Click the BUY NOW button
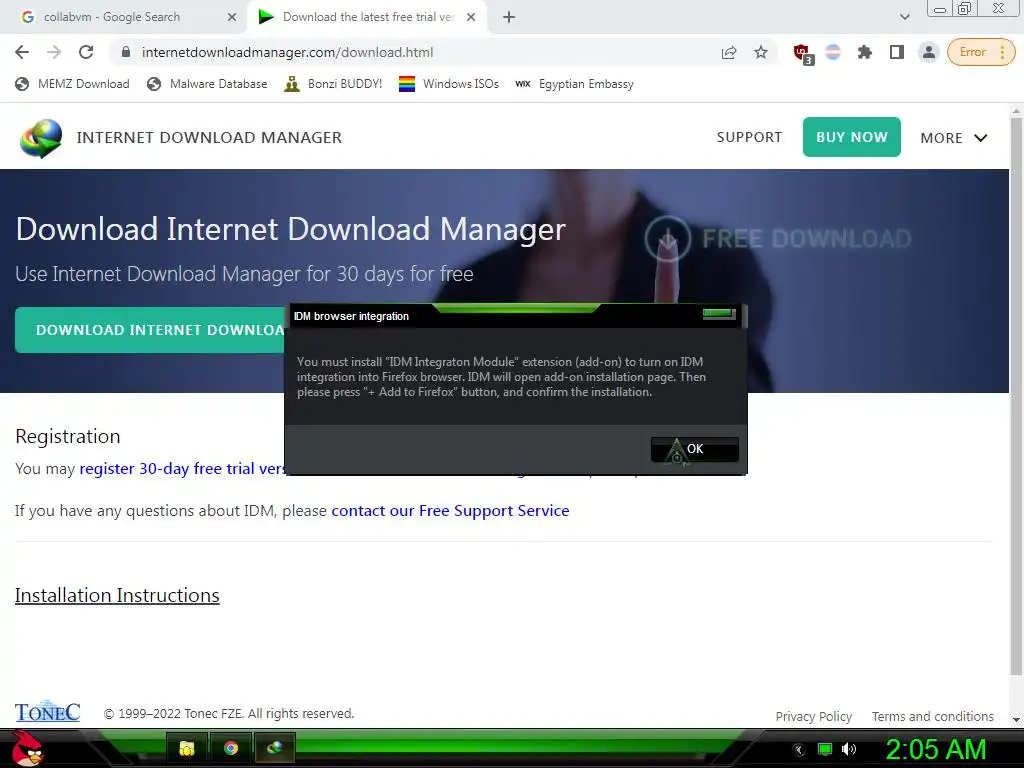1024x768 pixels. pos(852,137)
